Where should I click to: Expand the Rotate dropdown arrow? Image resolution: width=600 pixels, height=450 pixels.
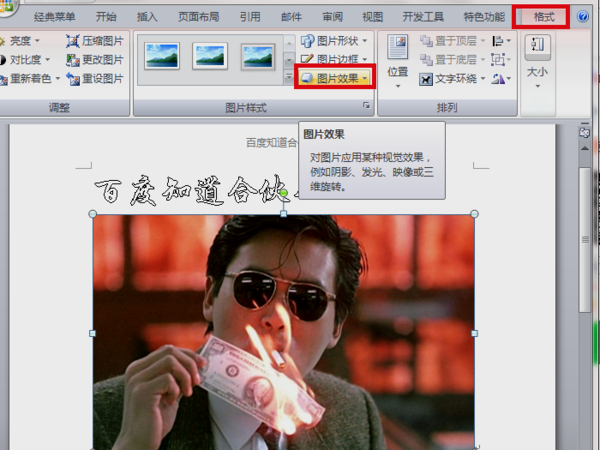509,79
